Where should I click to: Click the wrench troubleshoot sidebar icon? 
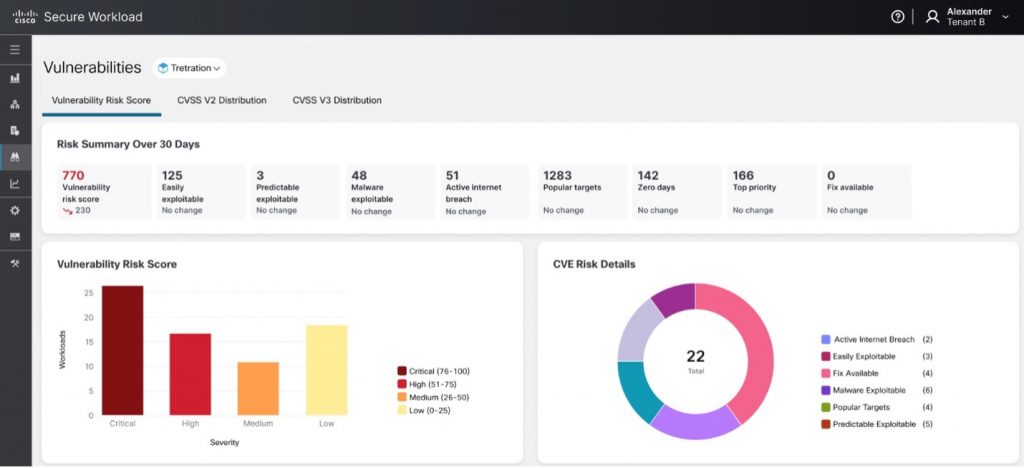15,263
